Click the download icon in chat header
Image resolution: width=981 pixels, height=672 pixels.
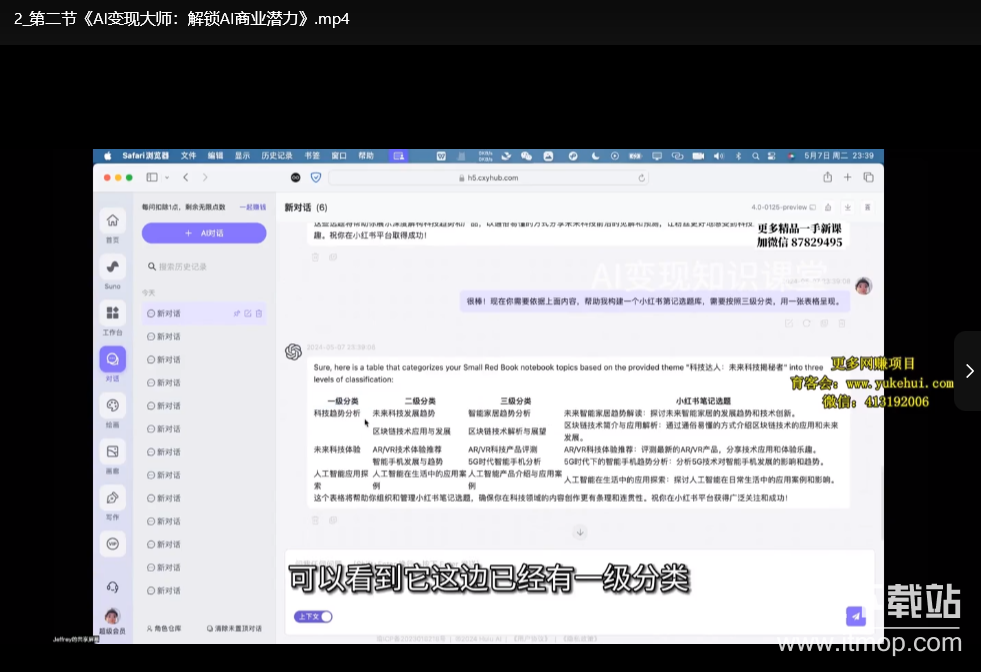[848, 207]
